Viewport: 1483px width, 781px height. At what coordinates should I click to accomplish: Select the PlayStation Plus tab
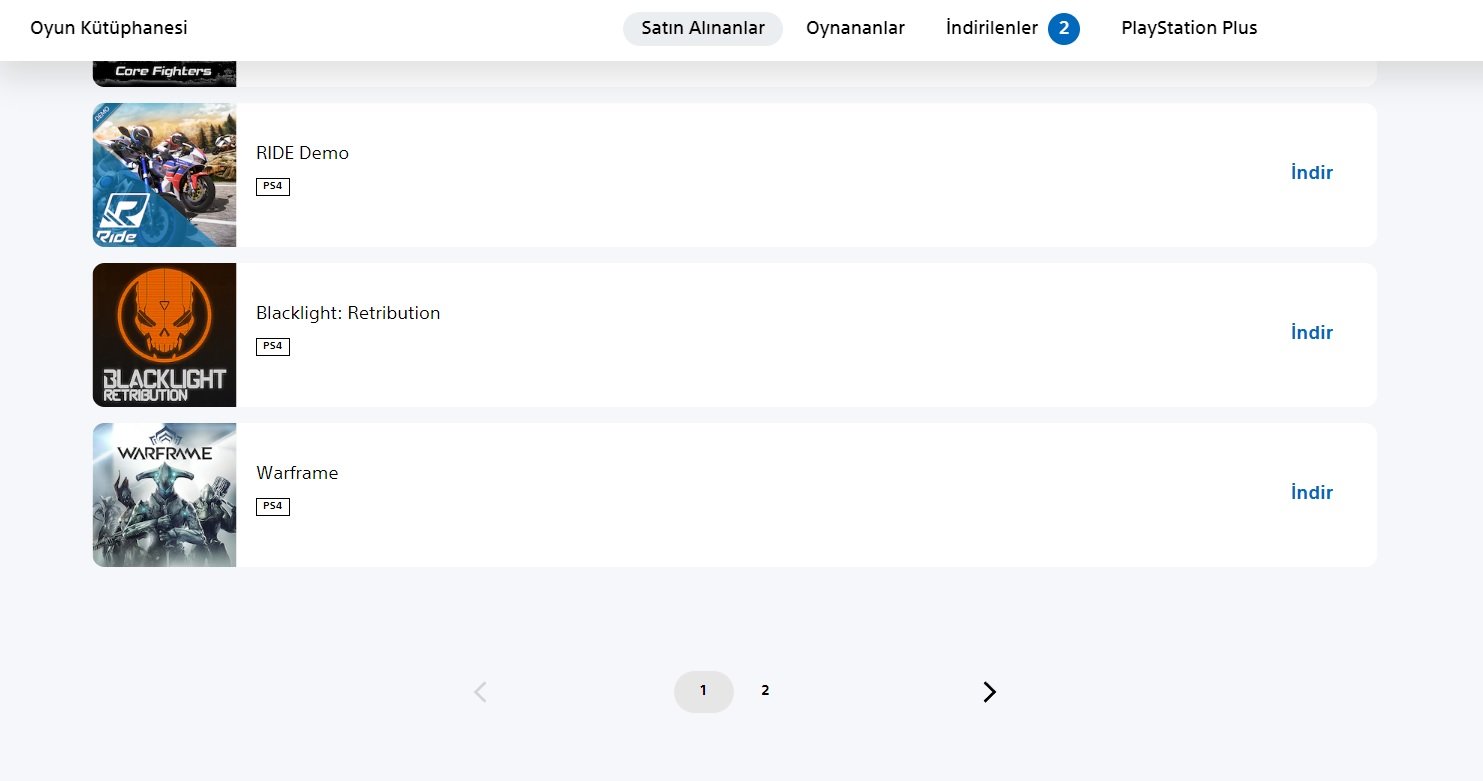[x=1189, y=29]
